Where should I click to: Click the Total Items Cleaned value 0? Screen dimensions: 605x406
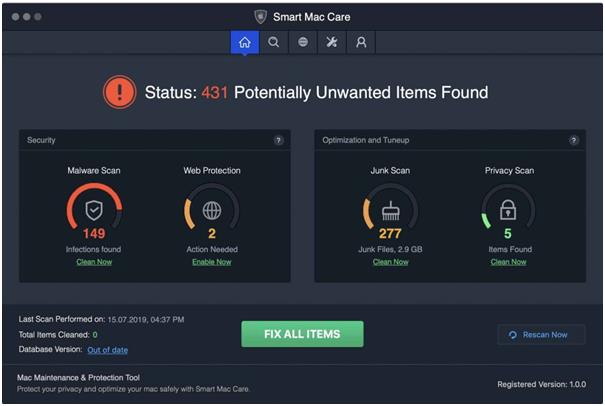point(95,335)
